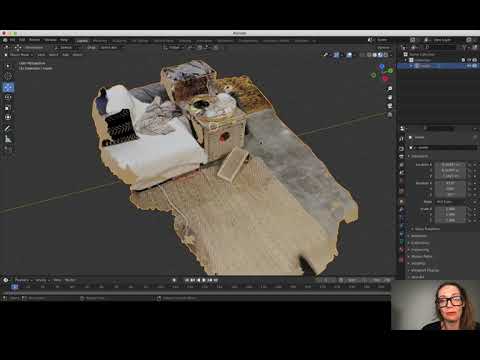Image resolution: width=480 pixels, height=360 pixels.
Task: Open the File menu
Action: click(x=12, y=40)
